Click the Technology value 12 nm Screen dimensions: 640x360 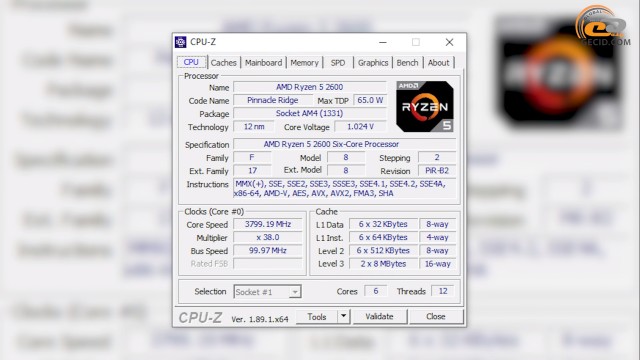pos(253,127)
